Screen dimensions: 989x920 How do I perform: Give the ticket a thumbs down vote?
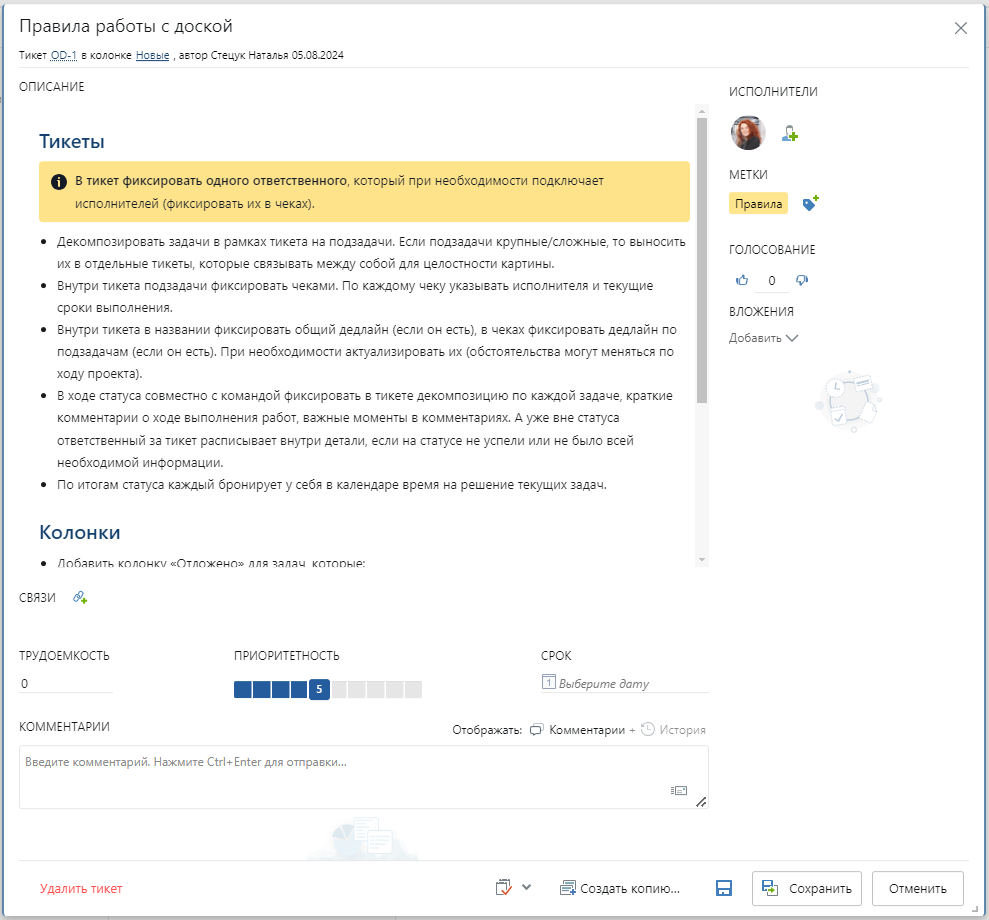coord(801,280)
